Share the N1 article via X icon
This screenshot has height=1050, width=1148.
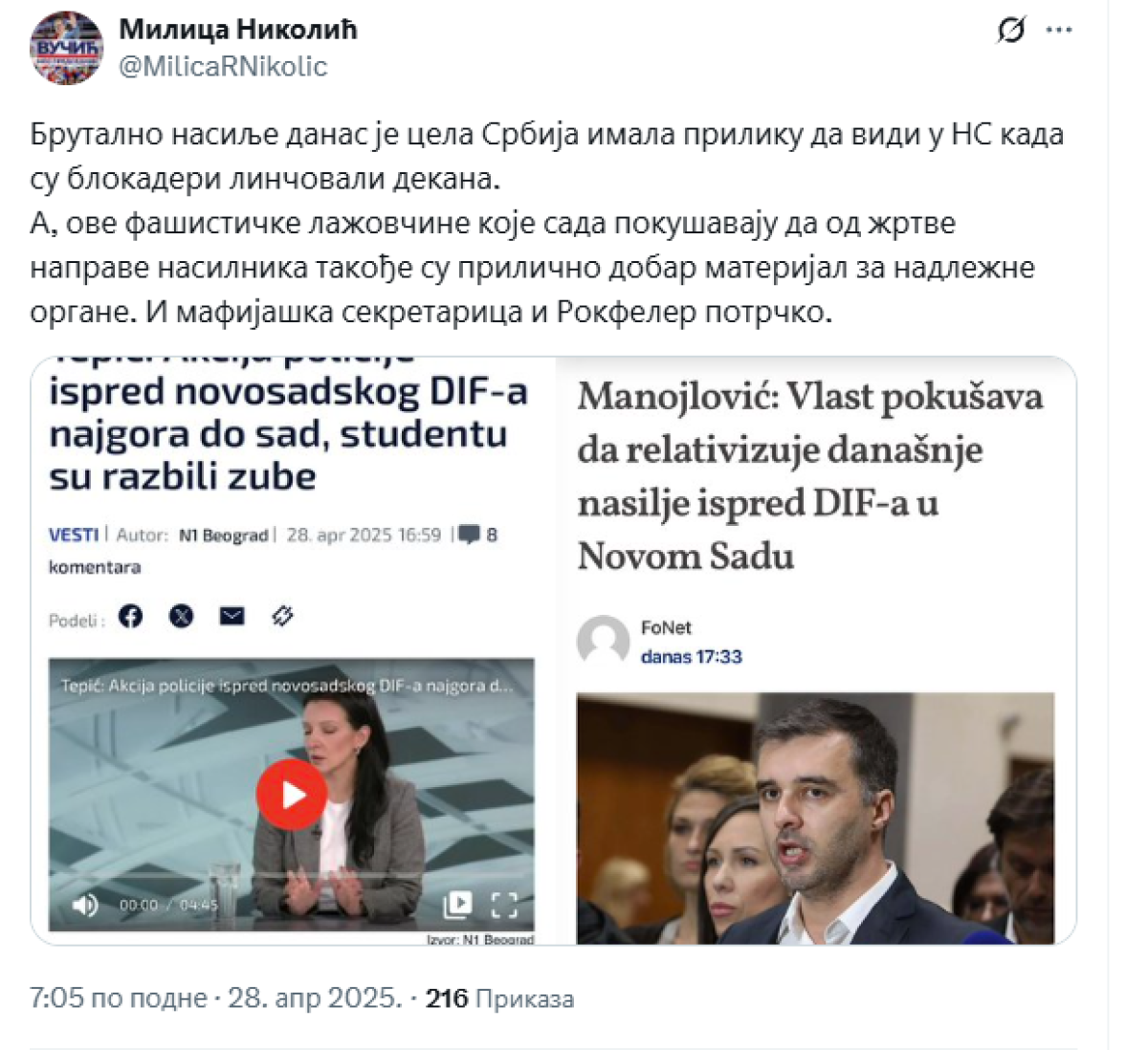181,616
